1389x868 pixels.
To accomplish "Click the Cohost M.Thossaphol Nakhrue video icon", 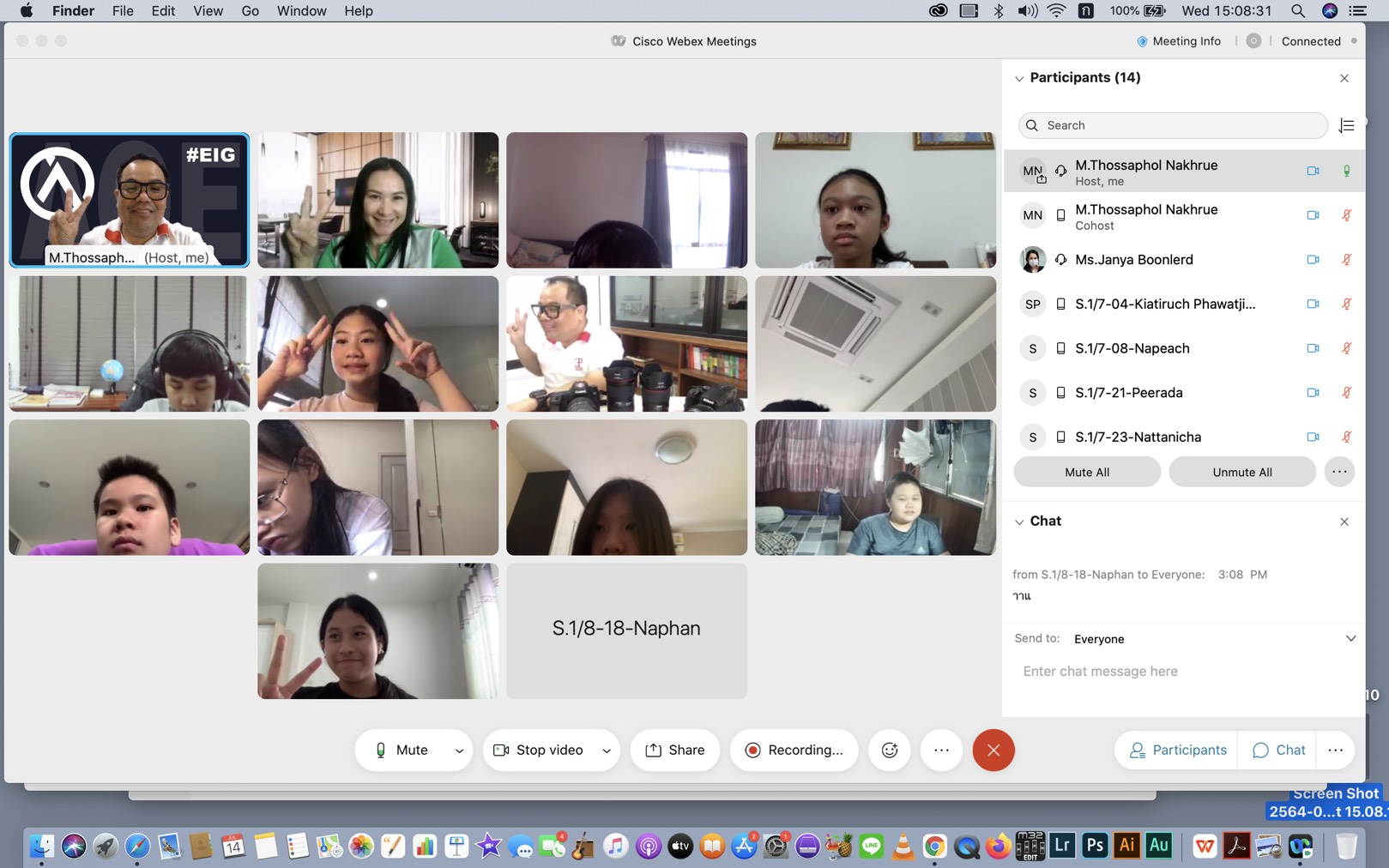I will [x=1313, y=215].
